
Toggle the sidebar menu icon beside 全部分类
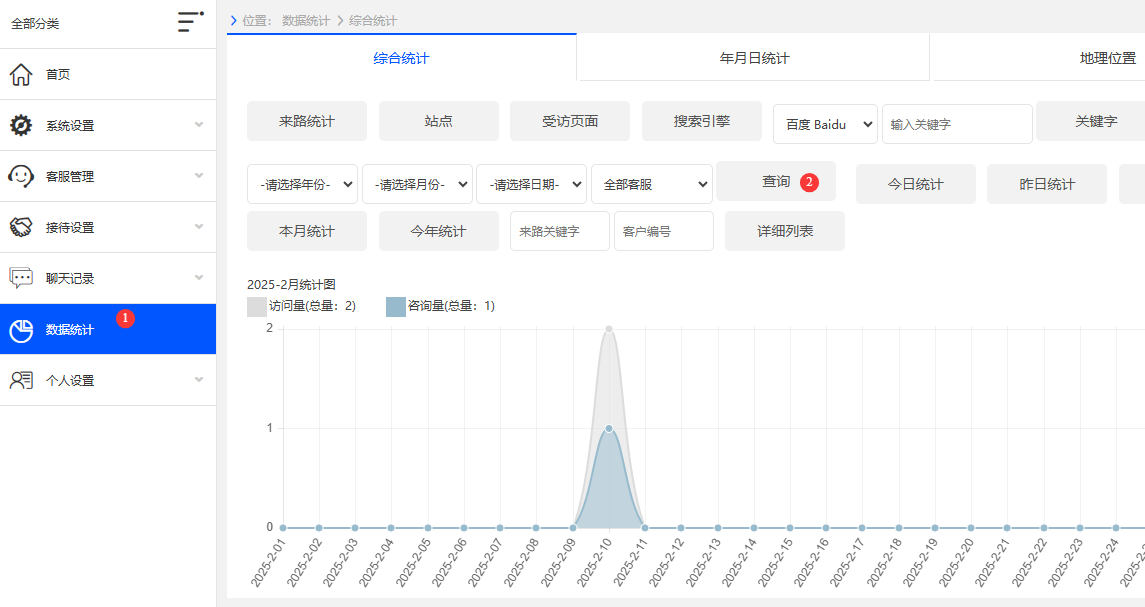pos(191,22)
